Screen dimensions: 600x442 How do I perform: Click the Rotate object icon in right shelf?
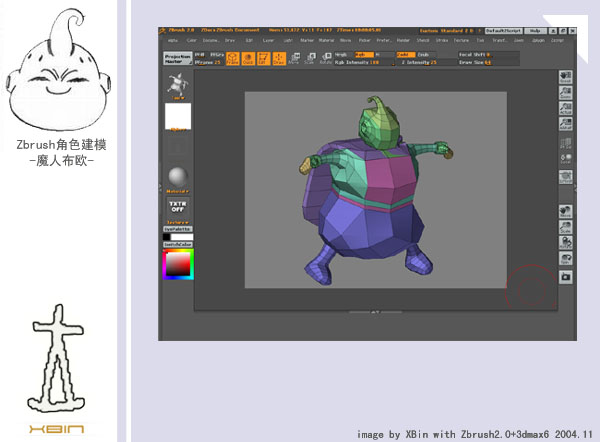566,243
